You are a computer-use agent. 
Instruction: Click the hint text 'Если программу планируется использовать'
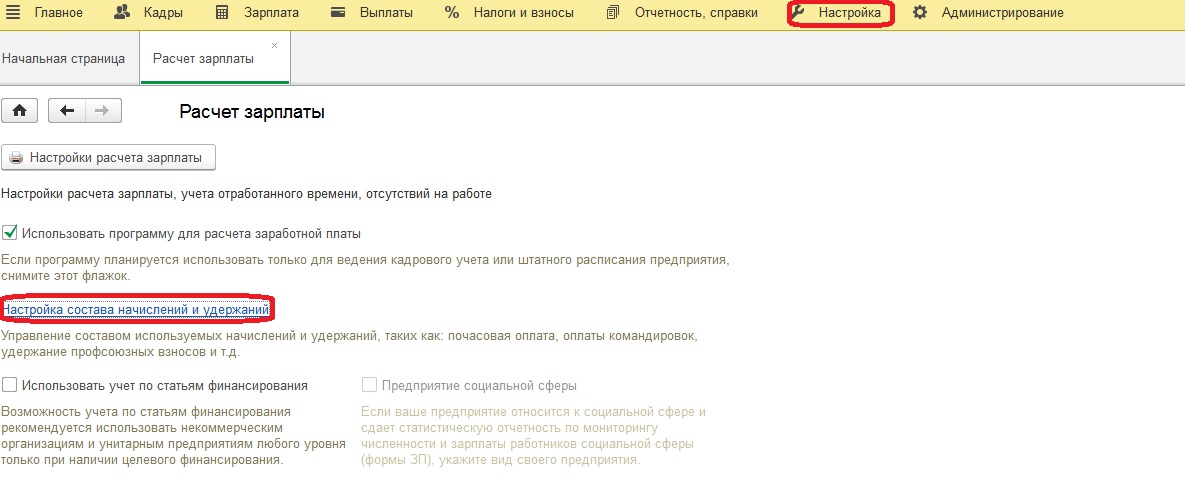365,268
